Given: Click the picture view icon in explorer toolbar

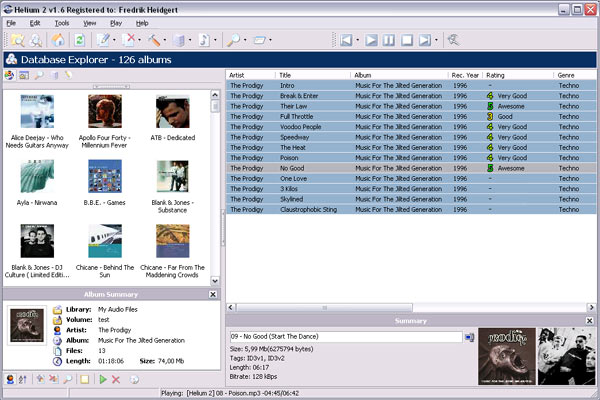Looking at the screenshot, I should click(x=24, y=75).
